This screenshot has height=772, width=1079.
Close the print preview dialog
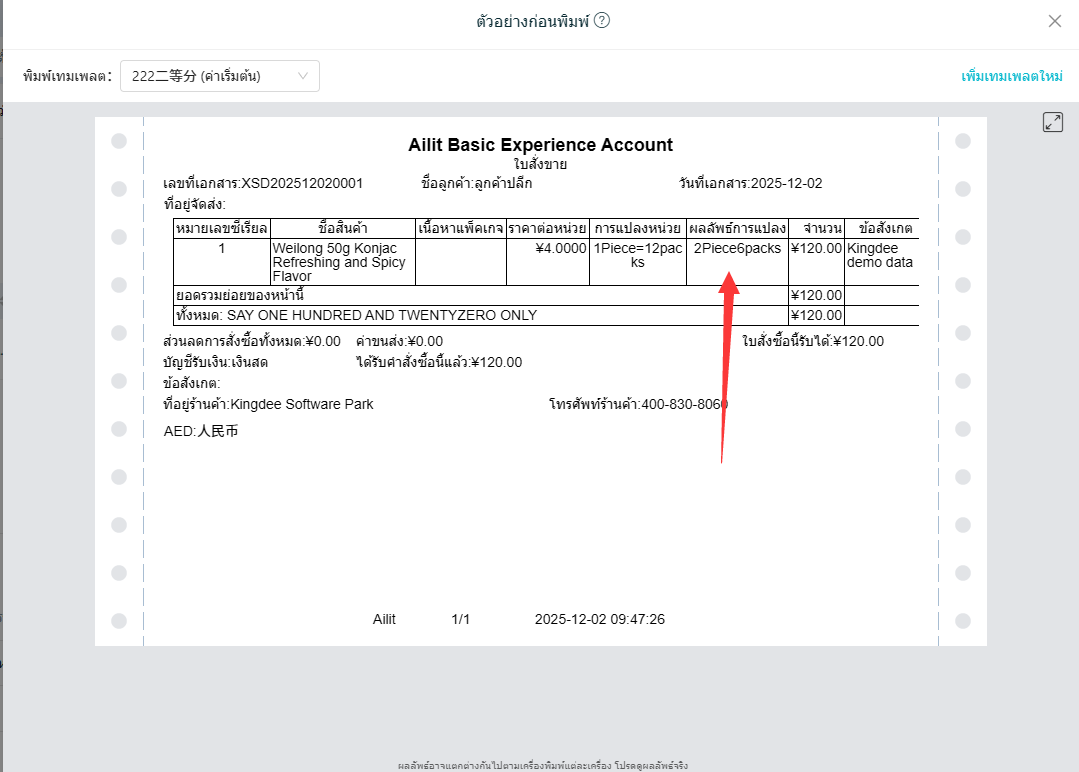point(1054,21)
